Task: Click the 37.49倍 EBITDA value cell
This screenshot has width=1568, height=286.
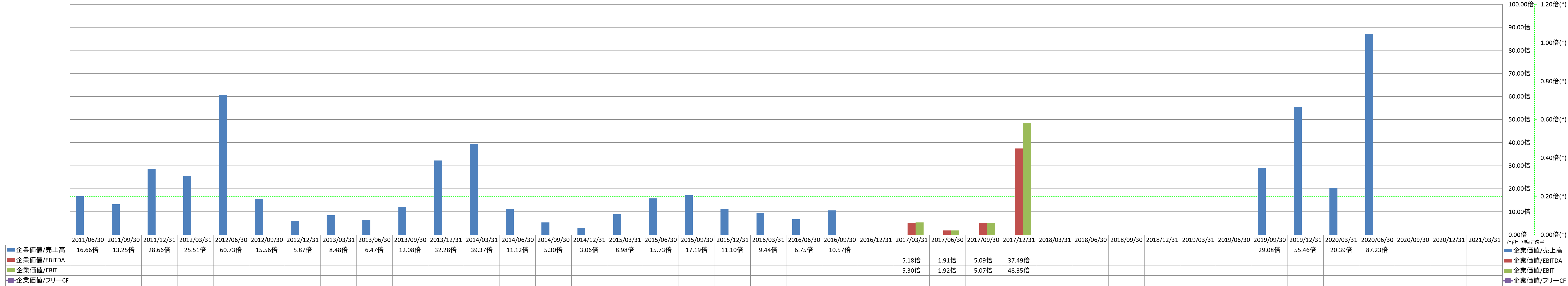Action: click(1019, 260)
